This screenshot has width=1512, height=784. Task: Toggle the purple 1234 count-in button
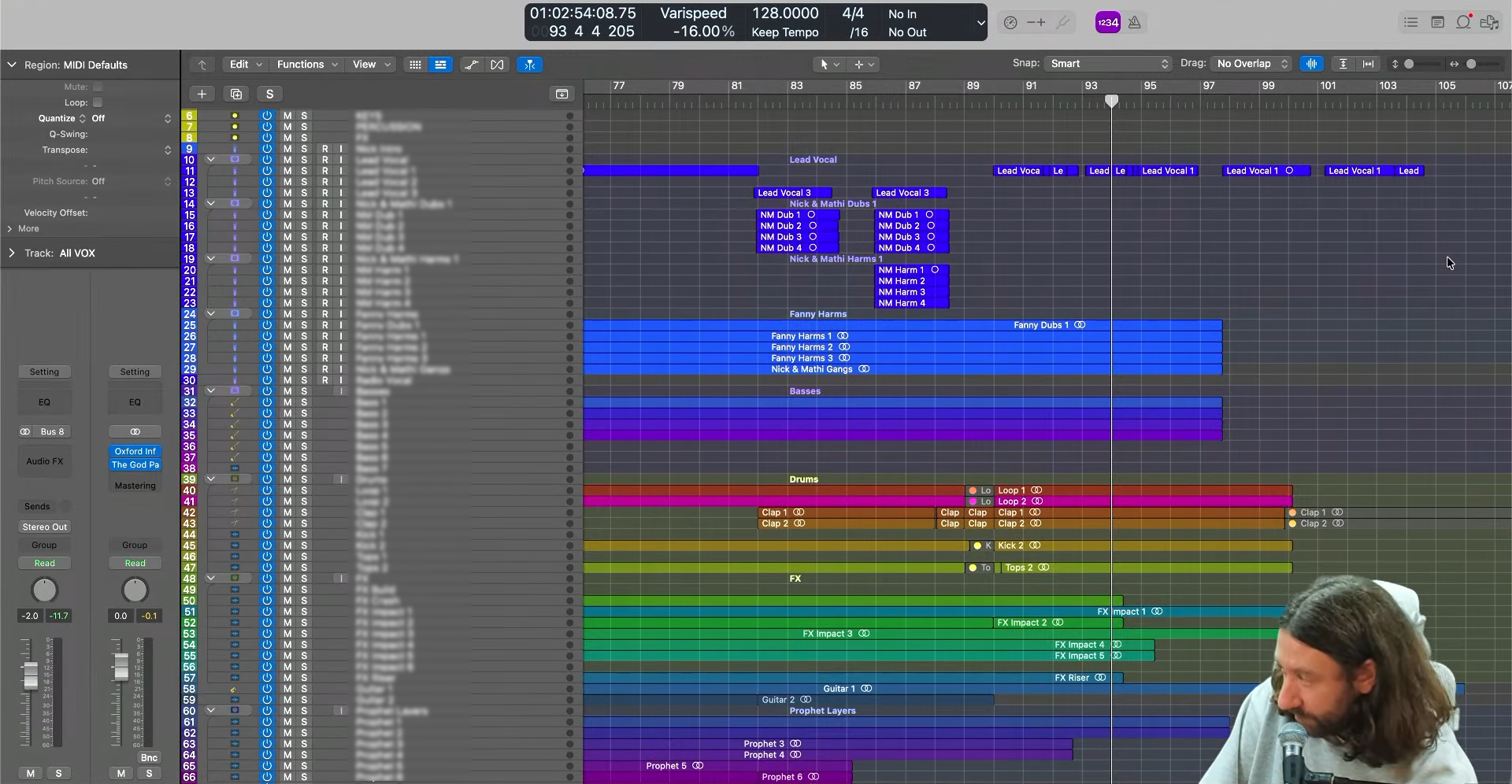click(x=1108, y=23)
